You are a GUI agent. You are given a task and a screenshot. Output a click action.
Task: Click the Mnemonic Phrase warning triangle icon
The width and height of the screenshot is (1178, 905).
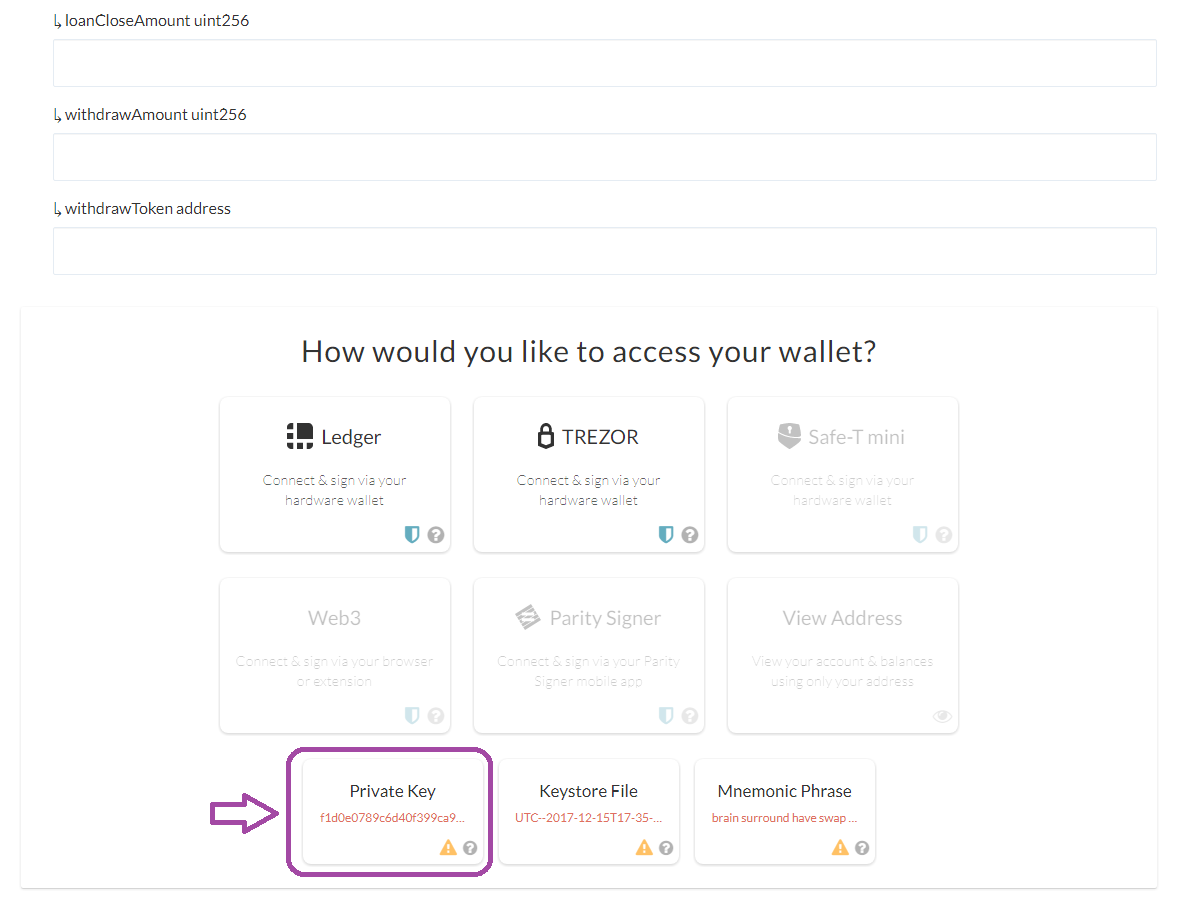[840, 848]
